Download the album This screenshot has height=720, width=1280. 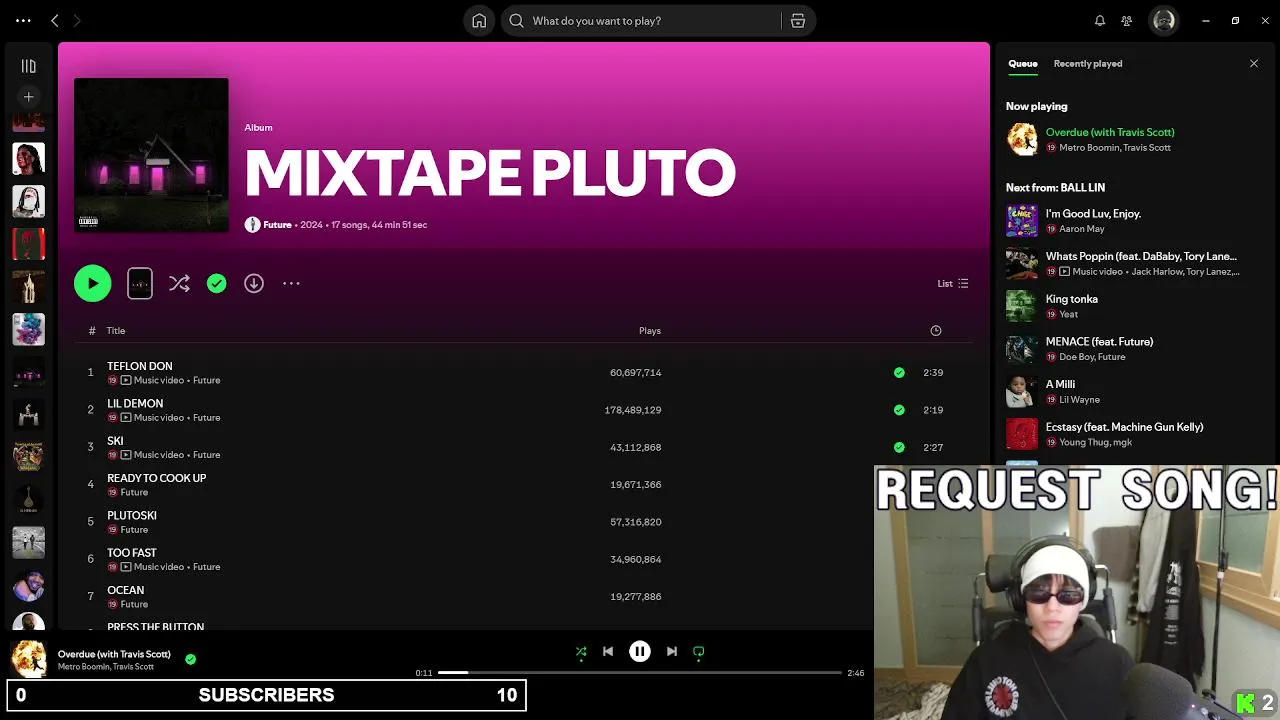coord(254,283)
